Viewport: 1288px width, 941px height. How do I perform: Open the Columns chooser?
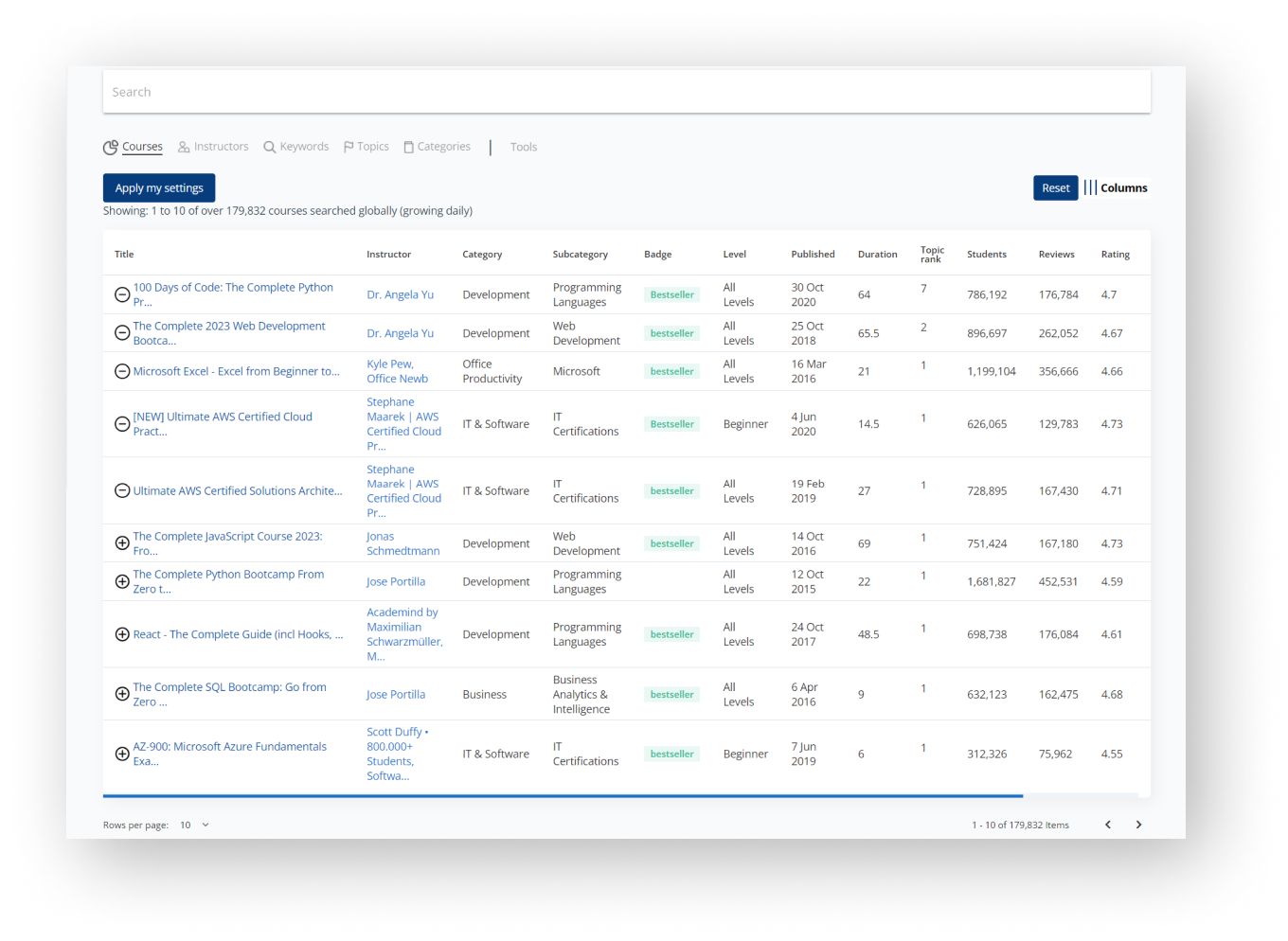click(x=1116, y=187)
